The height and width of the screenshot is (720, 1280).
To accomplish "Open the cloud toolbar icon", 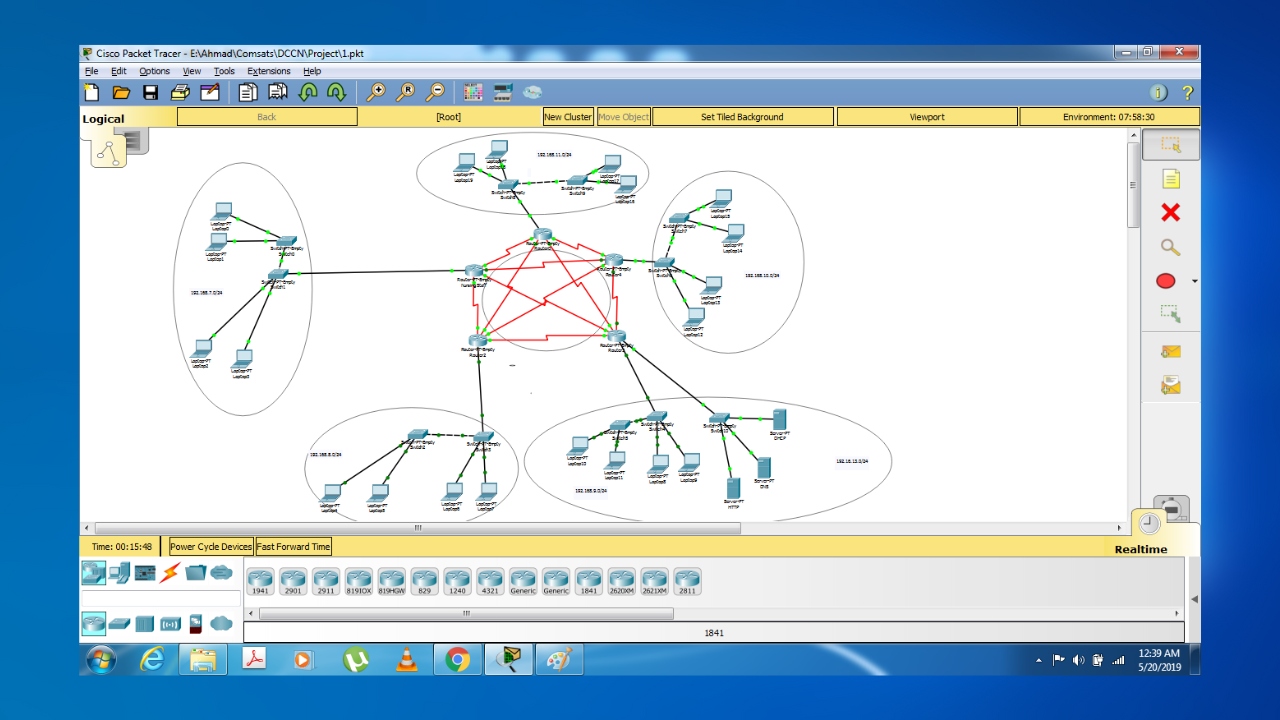I will pyautogui.click(x=532, y=92).
